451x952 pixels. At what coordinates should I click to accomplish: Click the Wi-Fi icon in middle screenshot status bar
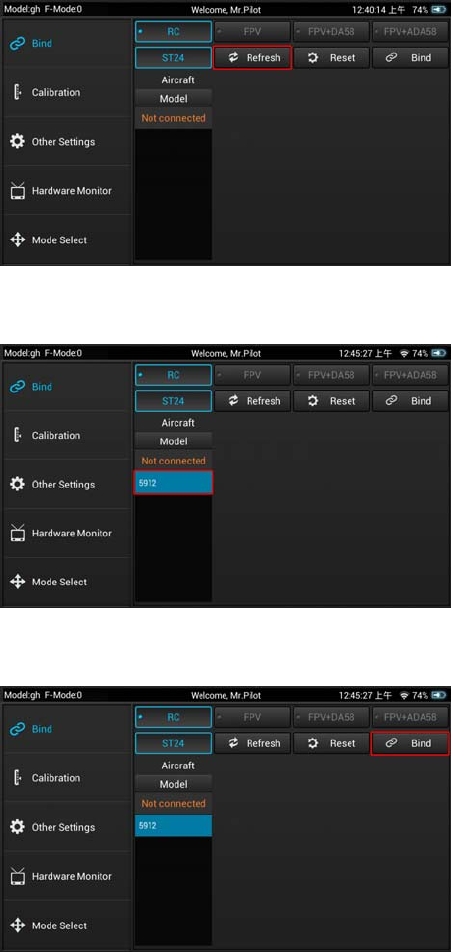[x=405, y=353]
